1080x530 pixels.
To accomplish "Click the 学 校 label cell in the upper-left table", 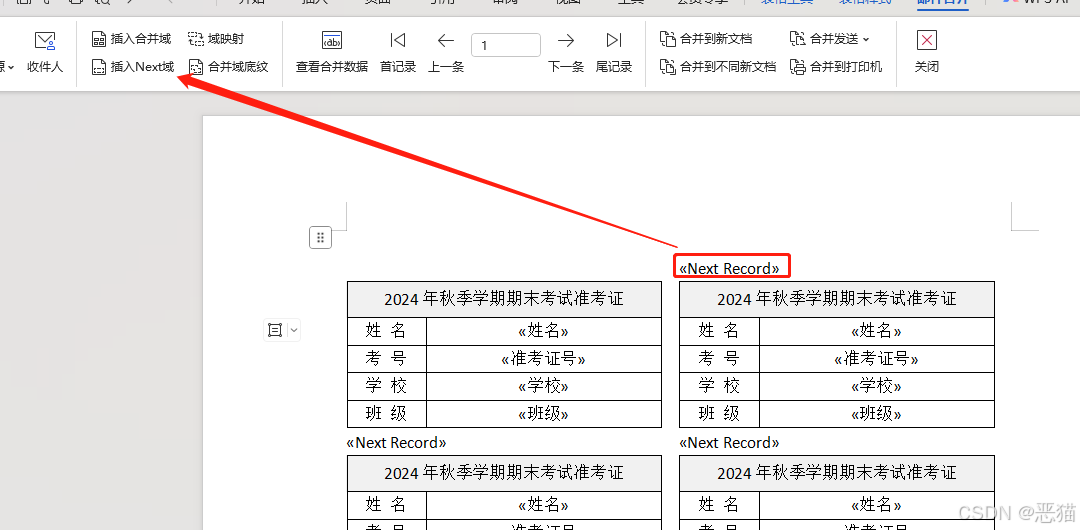I will (386, 387).
